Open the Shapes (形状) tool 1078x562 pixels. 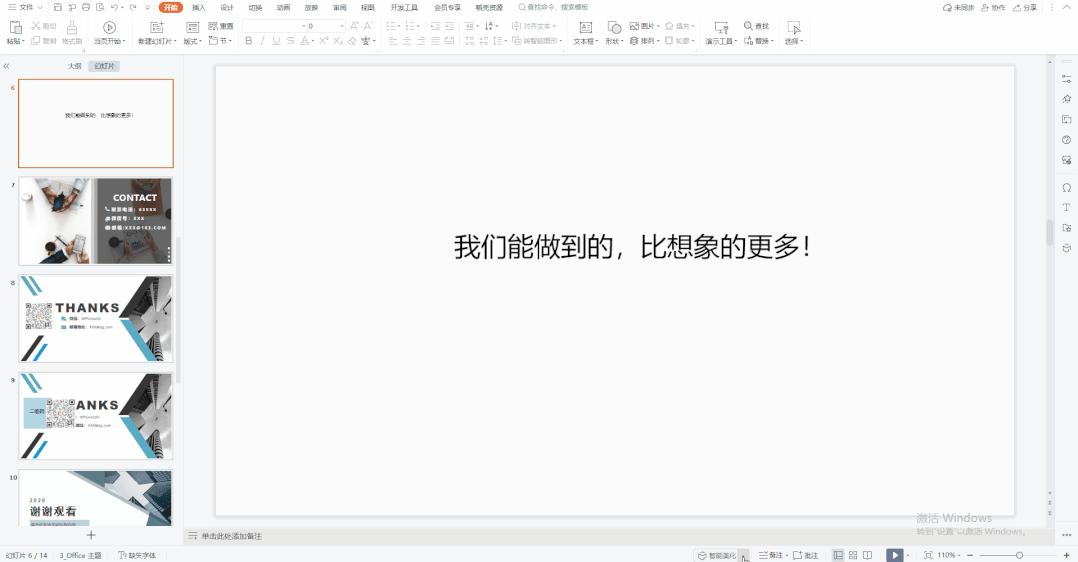[614, 32]
